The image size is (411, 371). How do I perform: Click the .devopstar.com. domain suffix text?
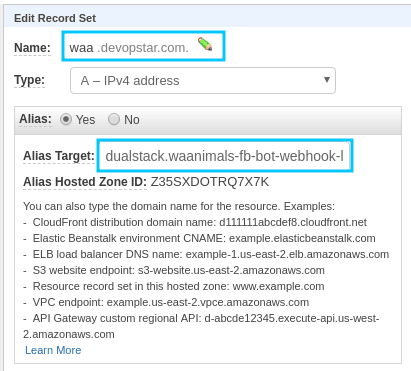(143, 48)
